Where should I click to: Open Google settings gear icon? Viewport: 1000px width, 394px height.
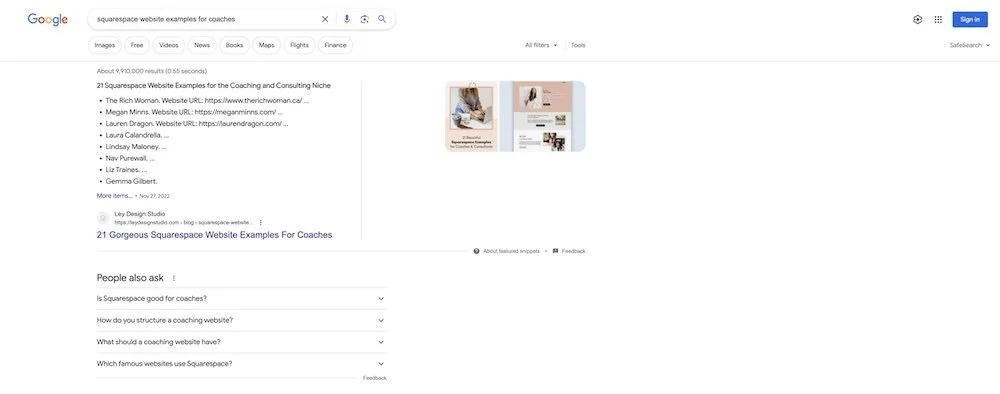click(x=917, y=19)
